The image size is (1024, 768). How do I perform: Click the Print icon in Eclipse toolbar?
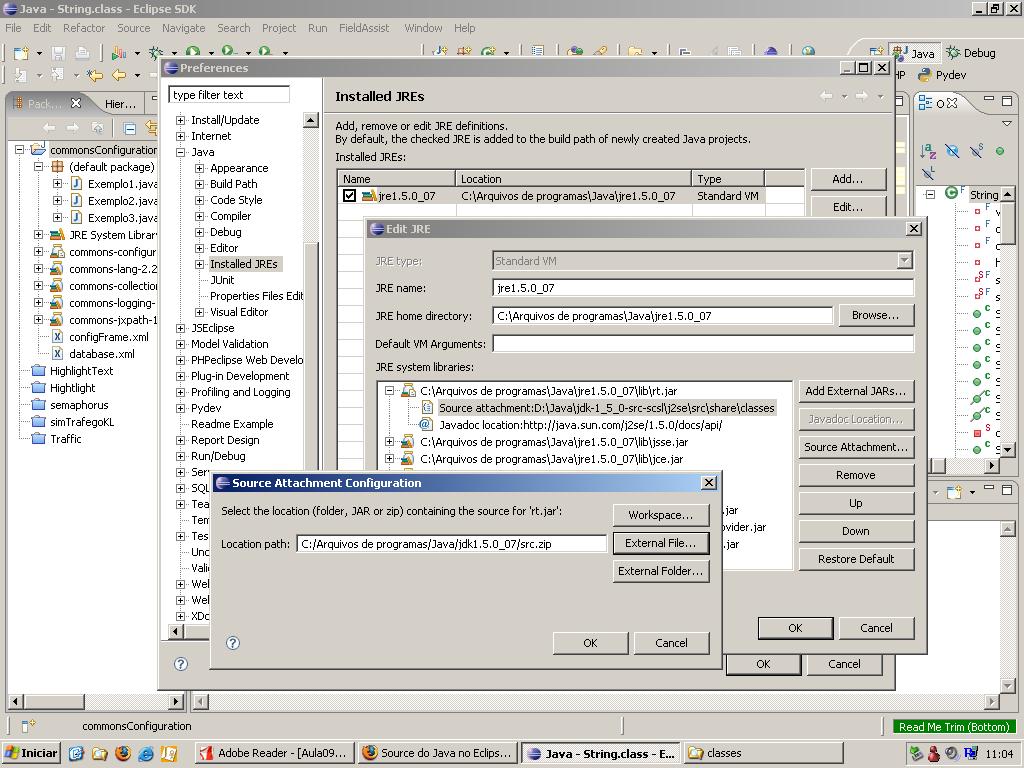[82, 53]
